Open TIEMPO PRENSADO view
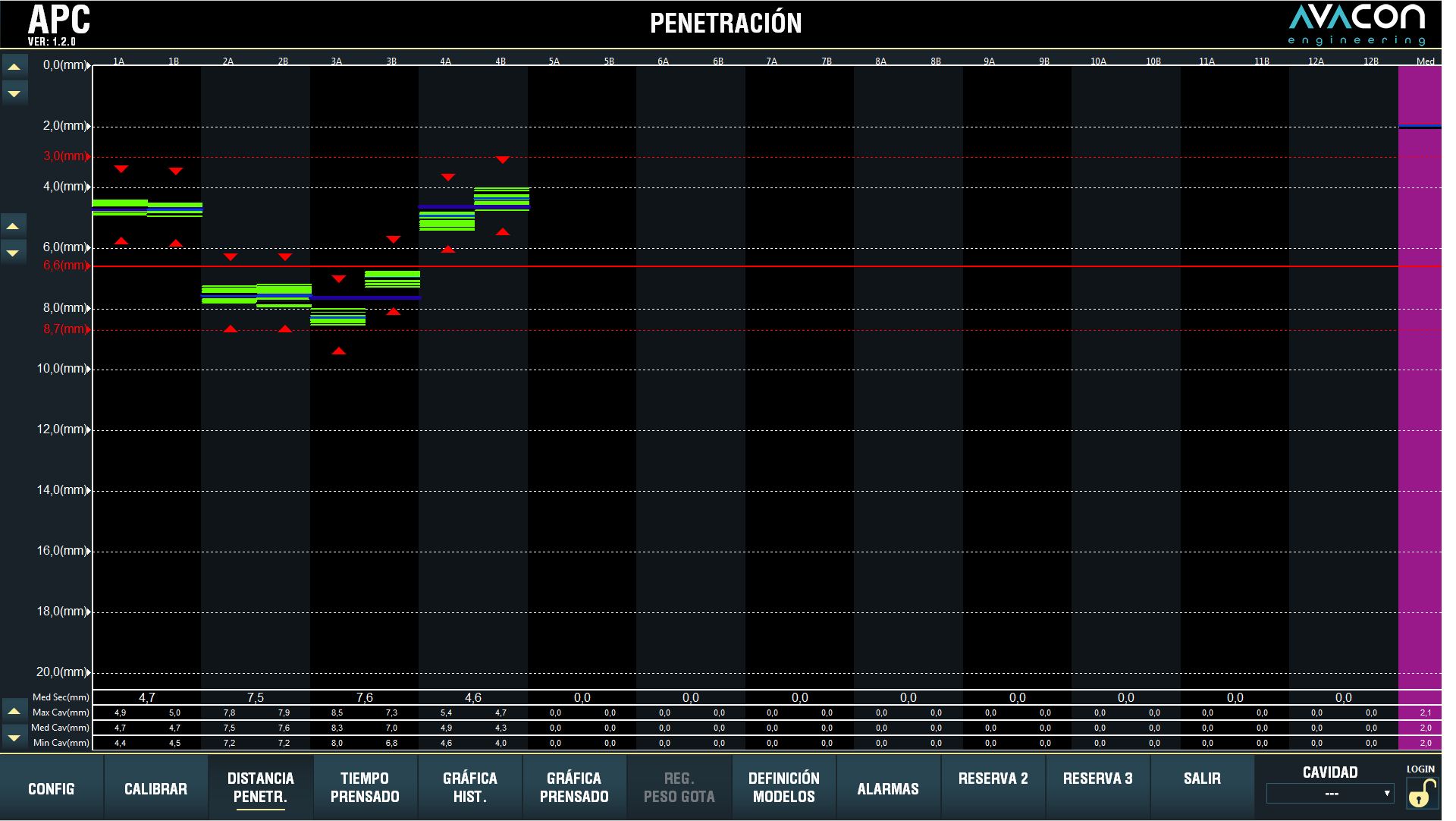Viewport: 1456px width, 821px height. pos(365,788)
